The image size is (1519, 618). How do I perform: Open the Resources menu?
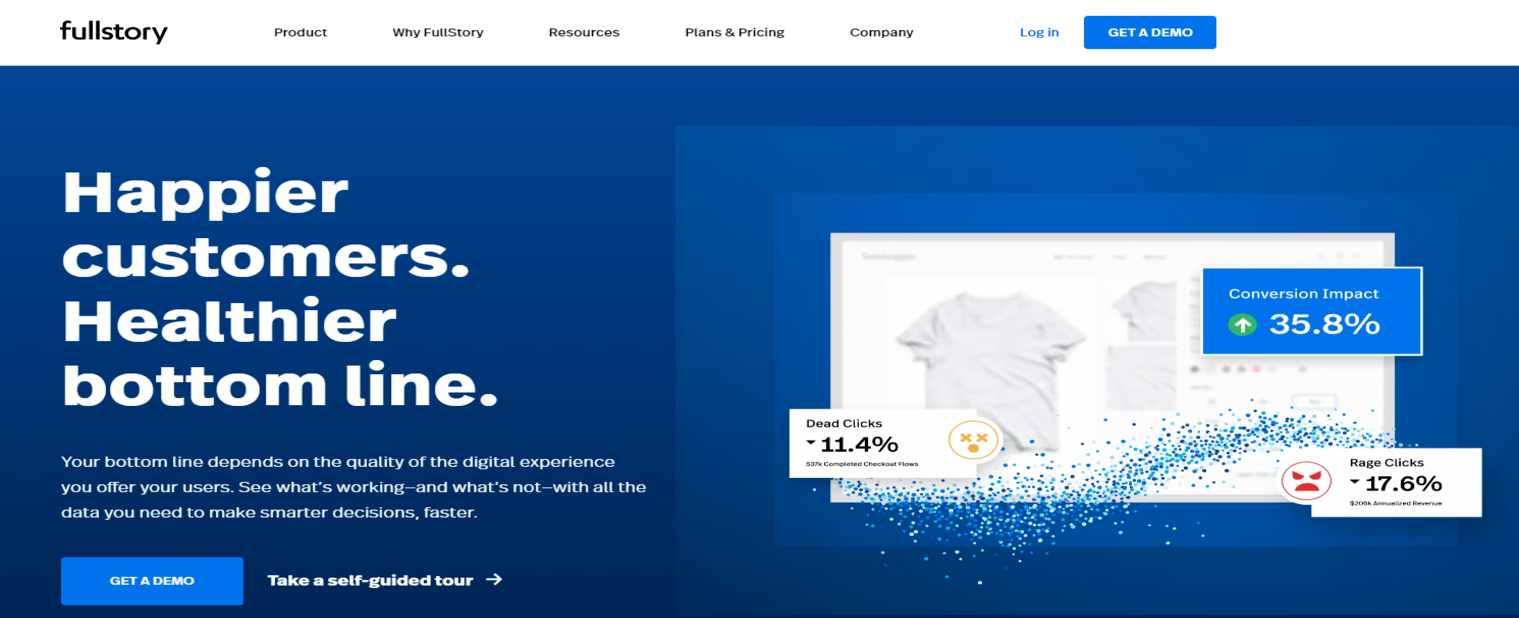click(x=584, y=32)
